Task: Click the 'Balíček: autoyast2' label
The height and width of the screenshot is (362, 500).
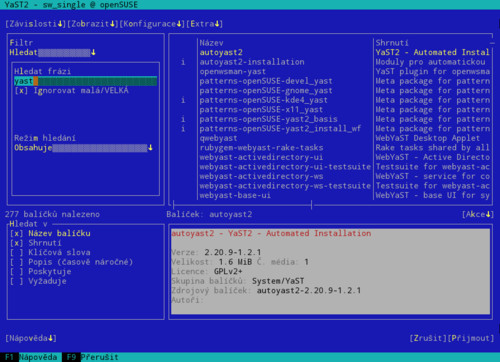Action: pos(209,214)
